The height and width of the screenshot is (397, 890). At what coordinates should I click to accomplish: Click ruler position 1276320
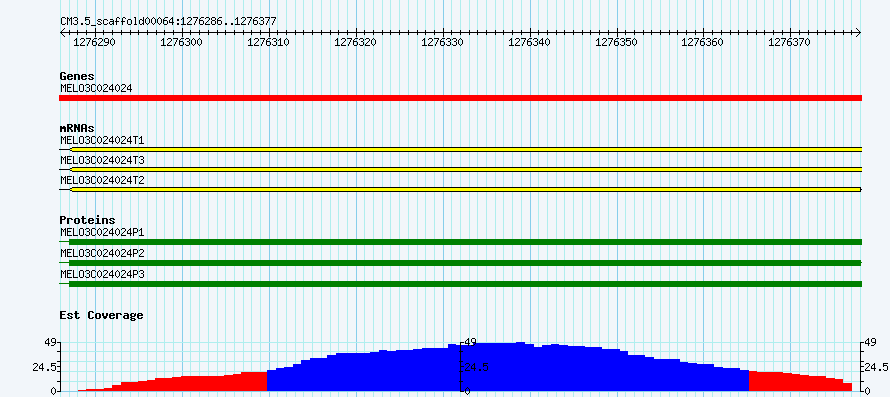[355, 43]
